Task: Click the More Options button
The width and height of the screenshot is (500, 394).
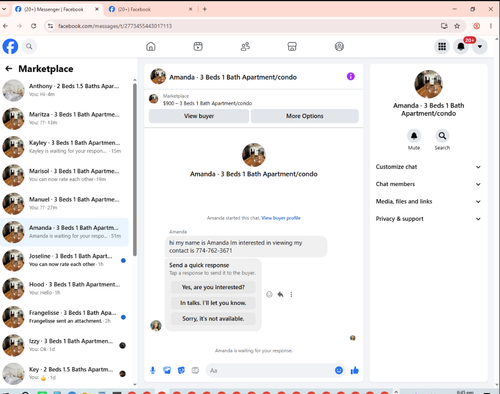Action: click(305, 116)
